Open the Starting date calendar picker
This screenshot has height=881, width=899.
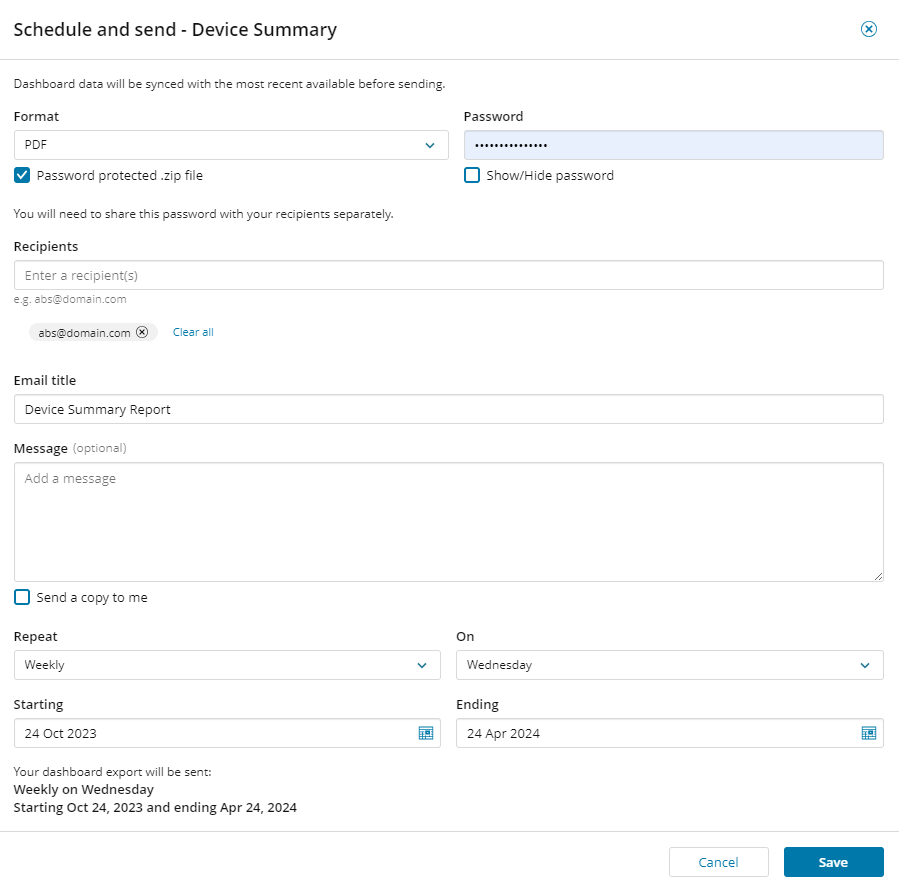425,733
